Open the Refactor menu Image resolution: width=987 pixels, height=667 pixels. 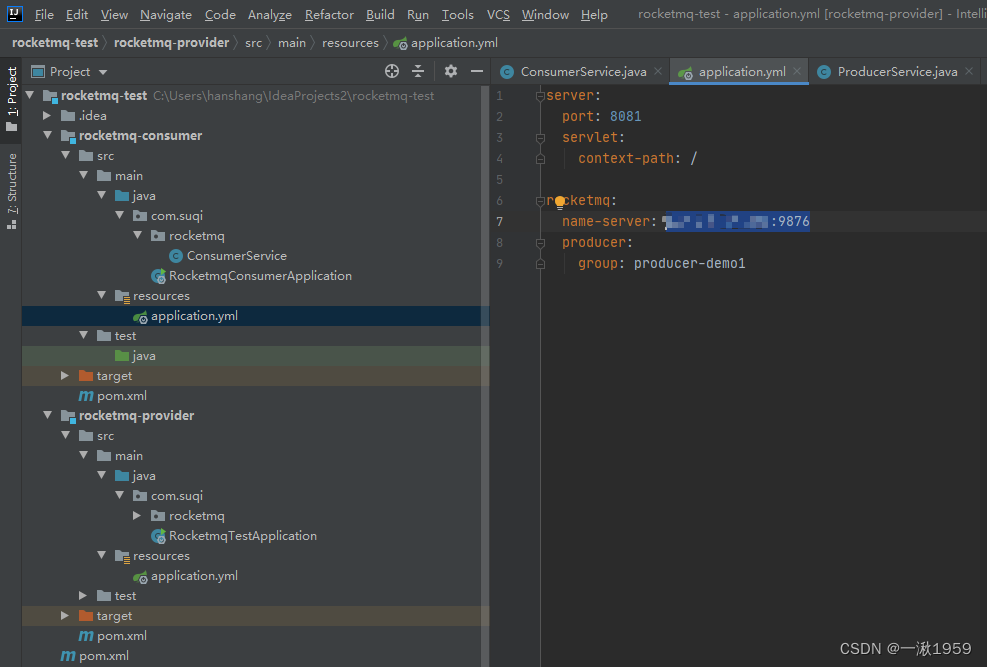pyautogui.click(x=329, y=14)
